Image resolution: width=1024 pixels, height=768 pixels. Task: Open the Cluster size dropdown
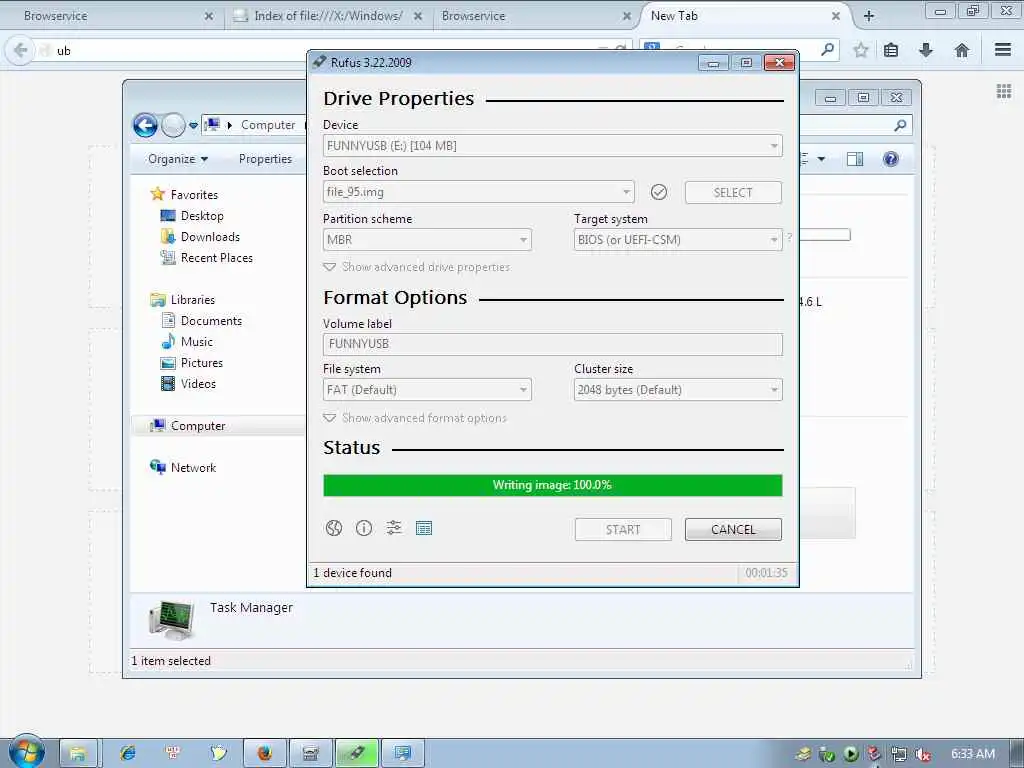(x=678, y=390)
